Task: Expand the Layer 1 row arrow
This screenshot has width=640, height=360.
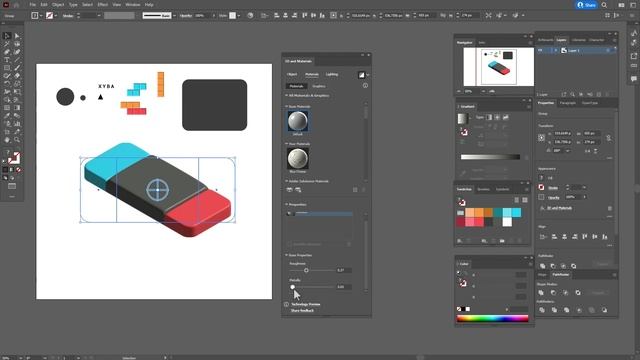Action: tap(556, 50)
